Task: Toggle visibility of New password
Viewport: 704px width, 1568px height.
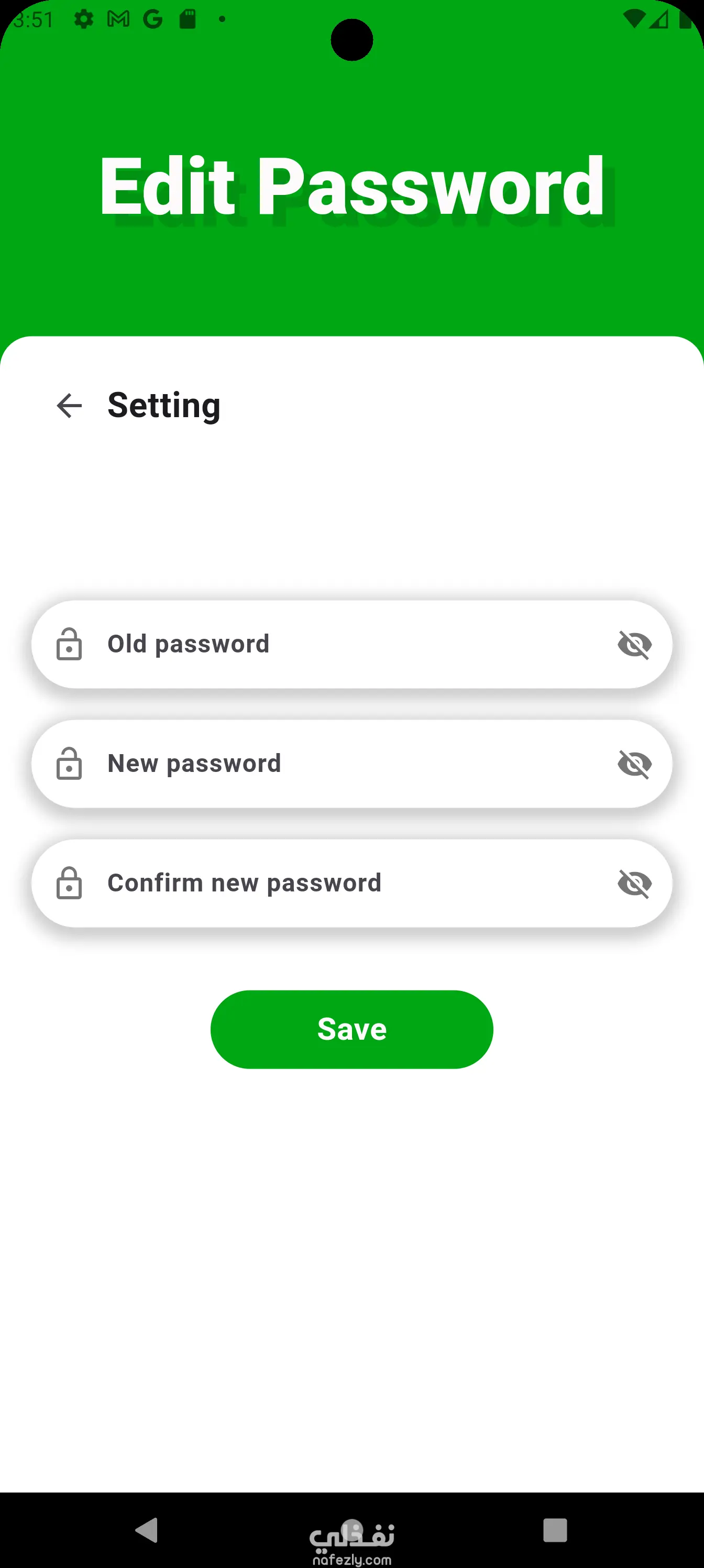Action: click(634, 764)
